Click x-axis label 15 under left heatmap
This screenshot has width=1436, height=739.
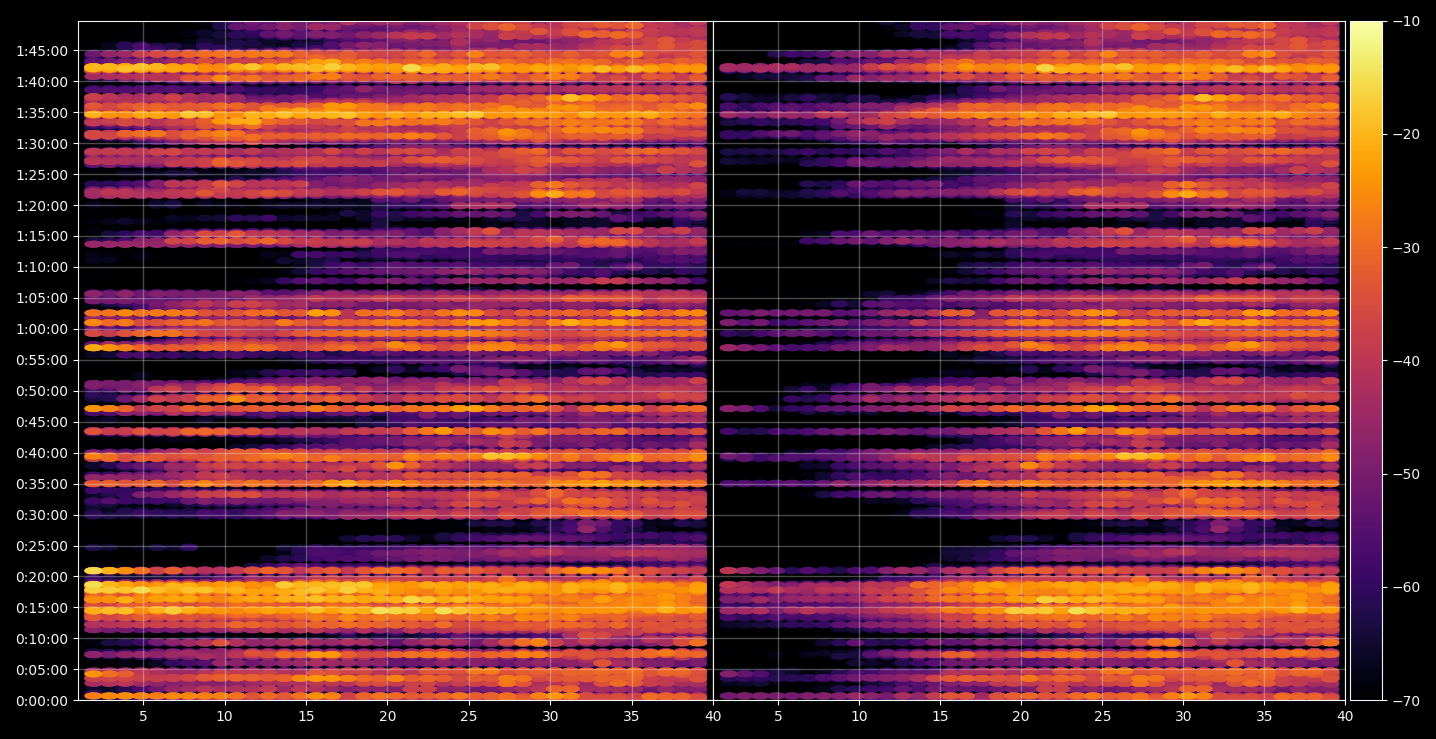tap(306, 716)
